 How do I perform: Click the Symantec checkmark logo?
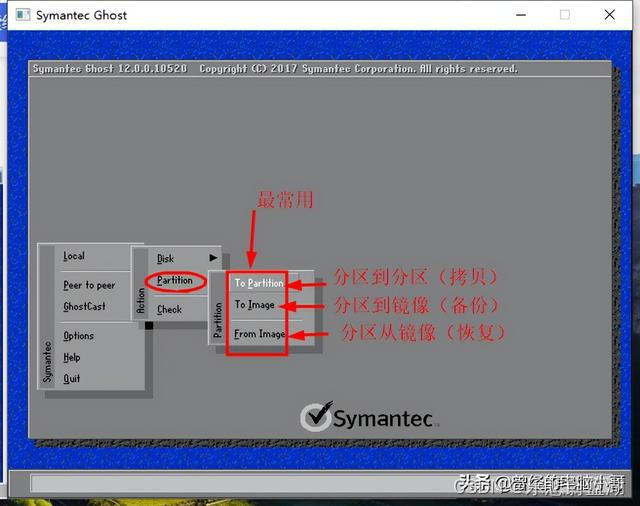click(x=316, y=416)
